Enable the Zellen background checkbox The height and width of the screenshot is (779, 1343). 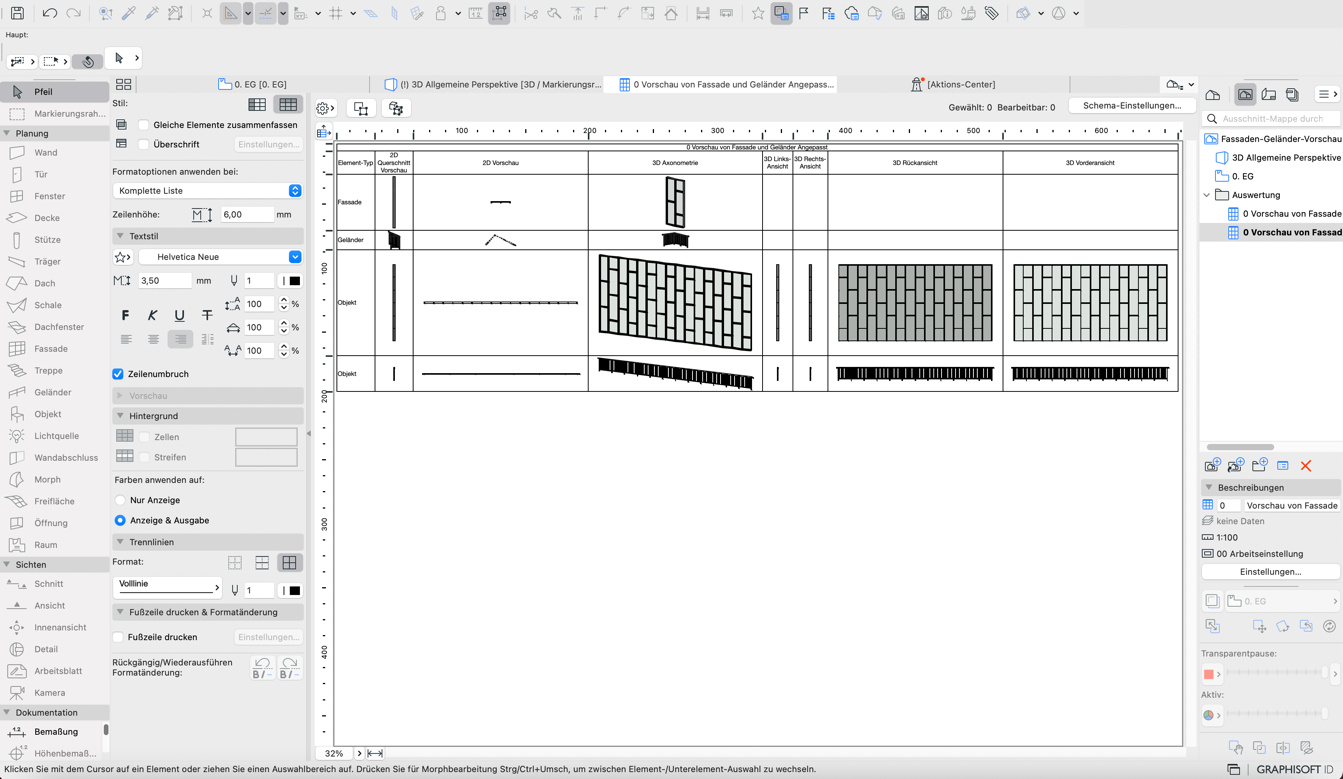[x=144, y=437]
